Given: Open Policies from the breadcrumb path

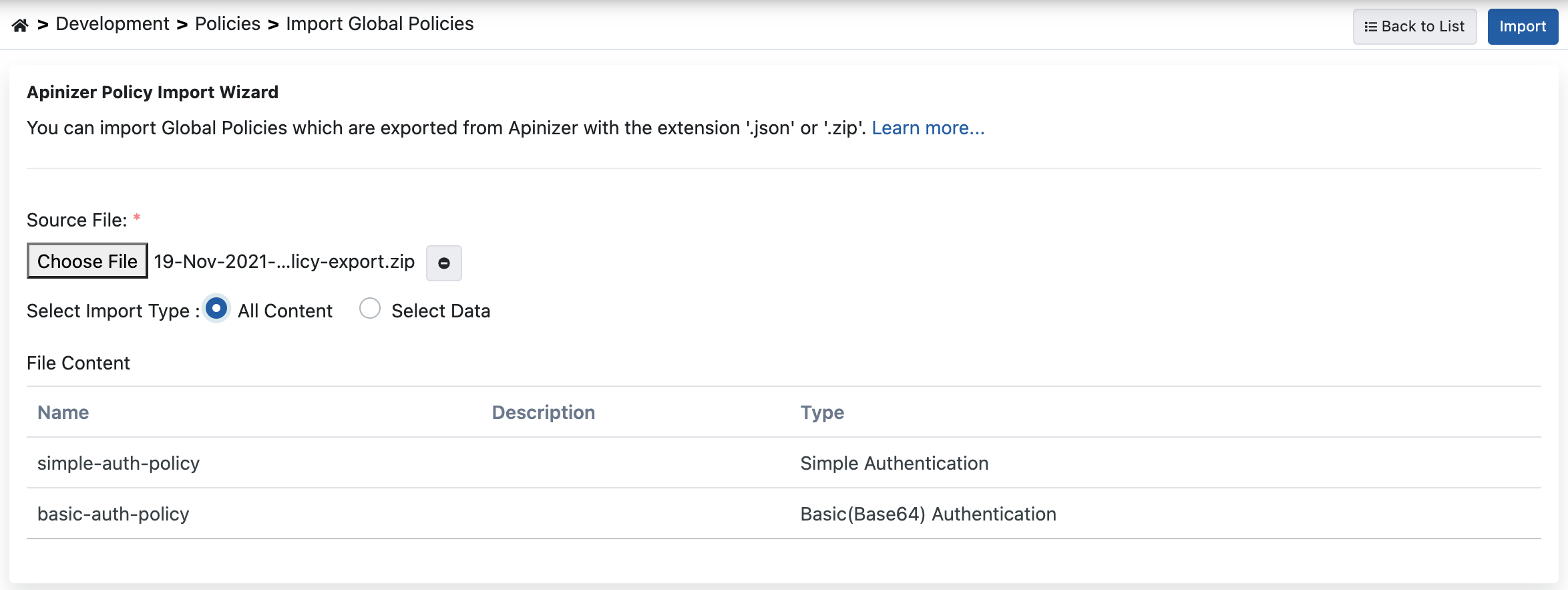Looking at the screenshot, I should (x=227, y=24).
